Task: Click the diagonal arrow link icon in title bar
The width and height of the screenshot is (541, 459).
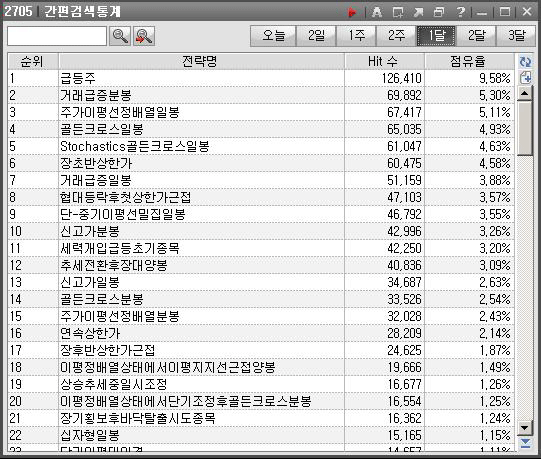Action: tap(418, 12)
